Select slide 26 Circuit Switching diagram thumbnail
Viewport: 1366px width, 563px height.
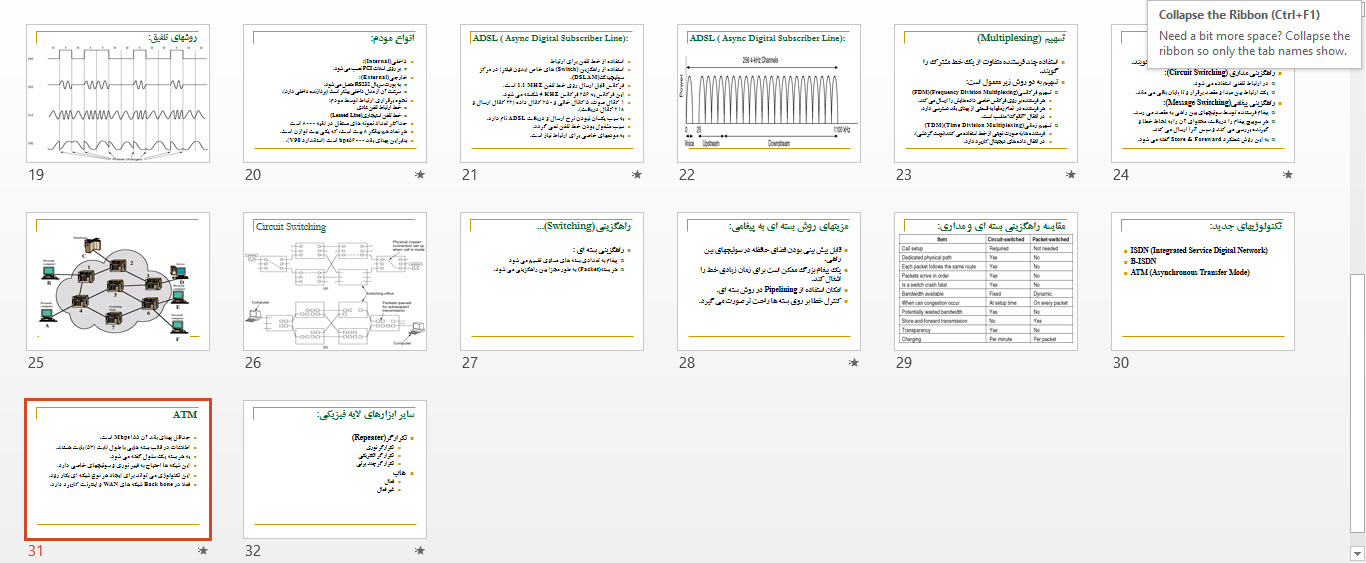(336, 282)
